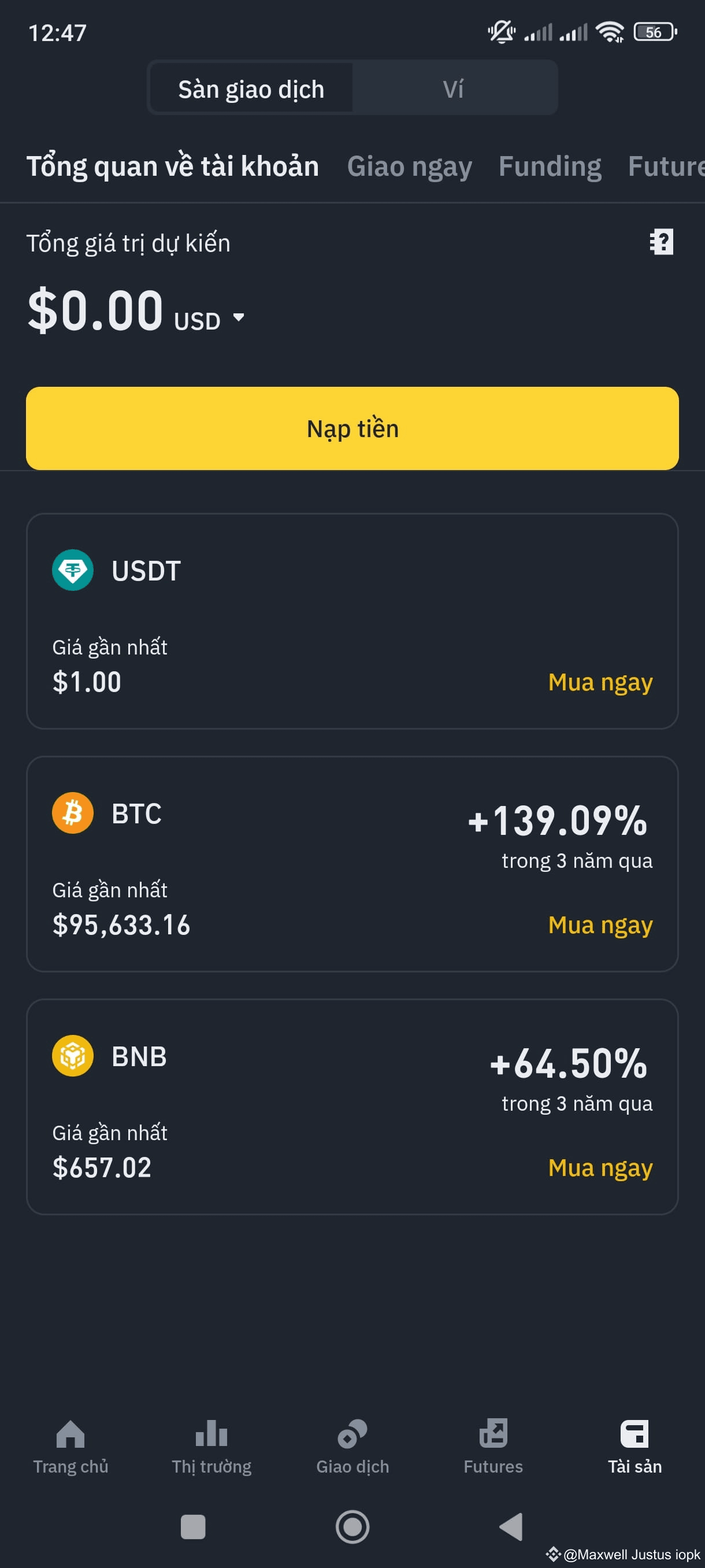This screenshot has height=1568, width=705.
Task: Tap the BNB coin icon
Action: click(x=72, y=1056)
